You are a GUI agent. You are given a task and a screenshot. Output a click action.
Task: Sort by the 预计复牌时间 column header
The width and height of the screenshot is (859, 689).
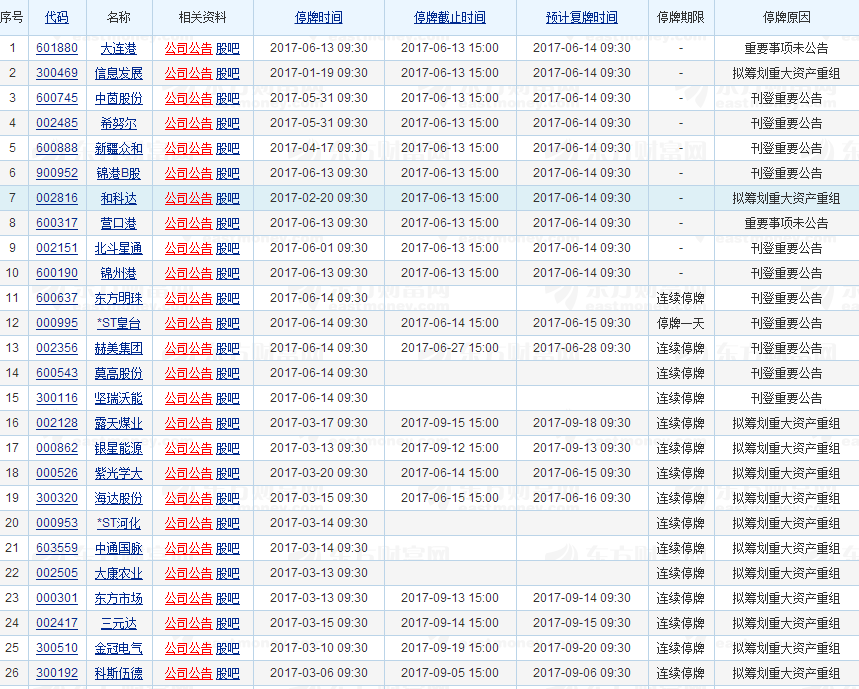[582, 18]
